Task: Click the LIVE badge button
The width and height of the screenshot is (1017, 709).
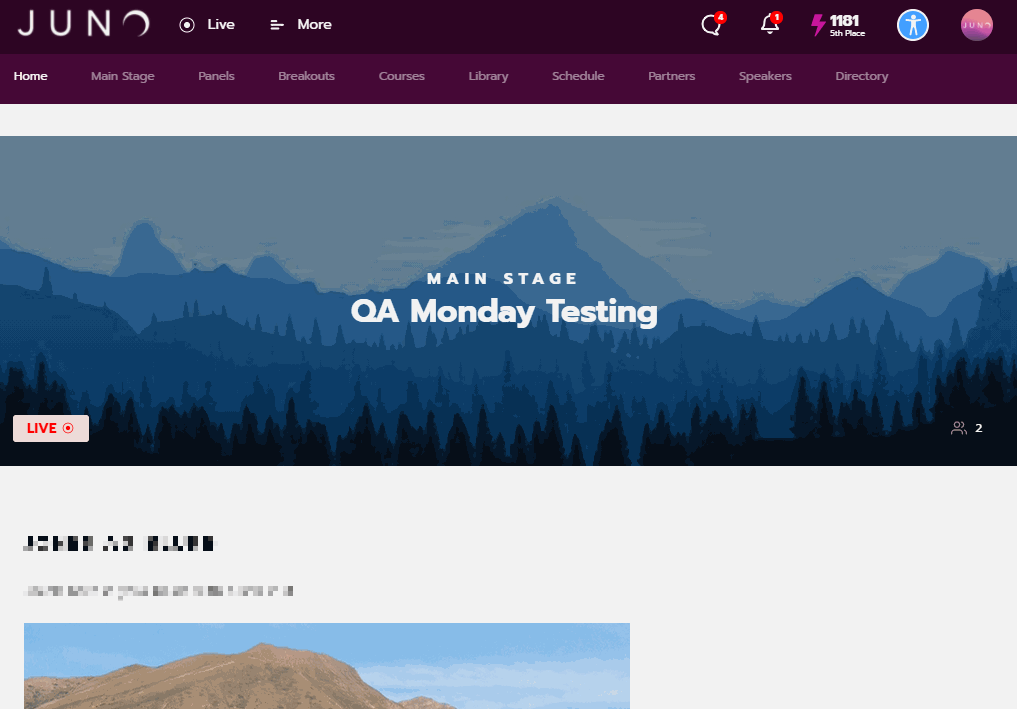Action: tap(51, 428)
